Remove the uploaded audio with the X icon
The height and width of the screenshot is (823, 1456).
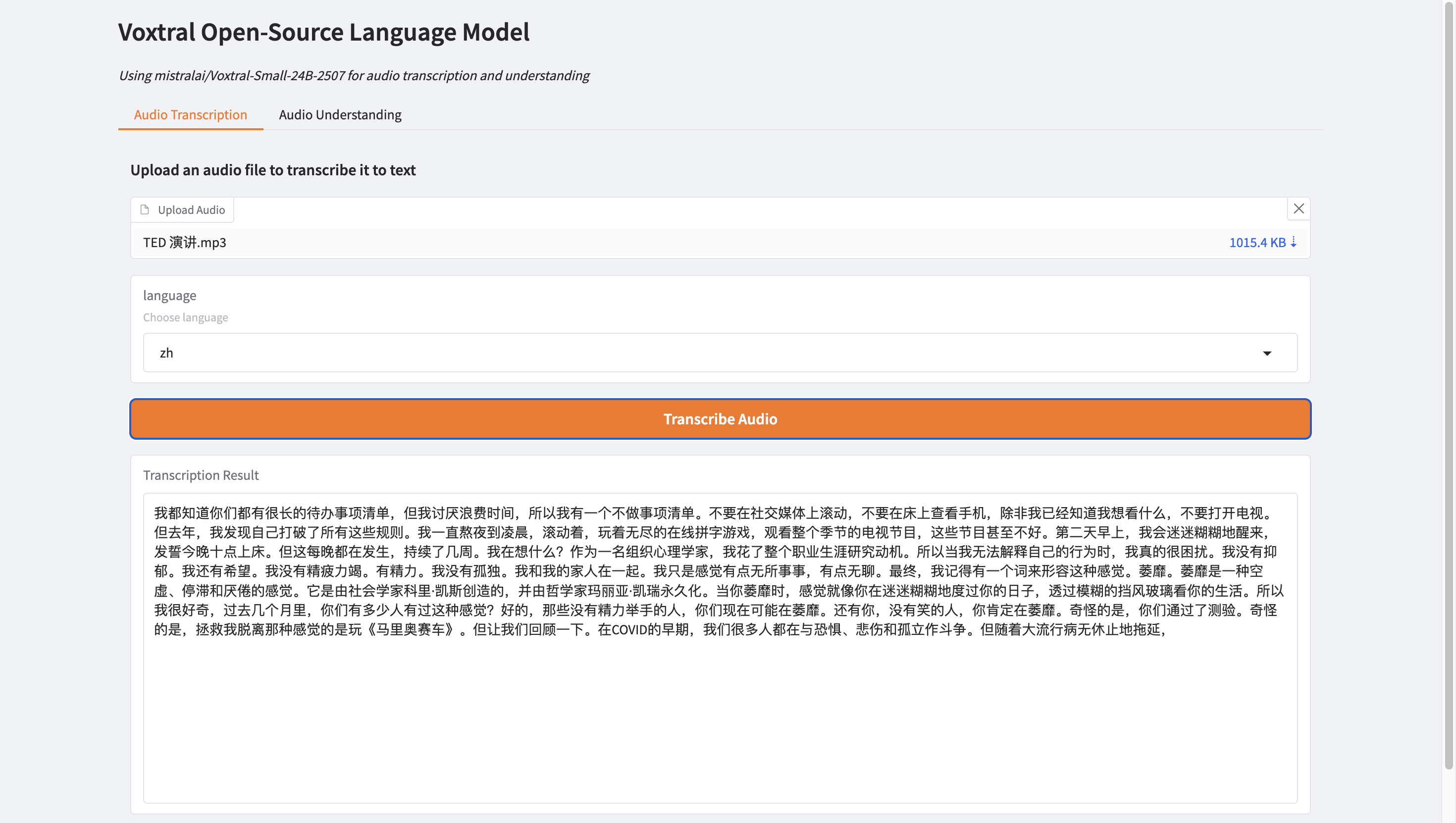[1299, 208]
